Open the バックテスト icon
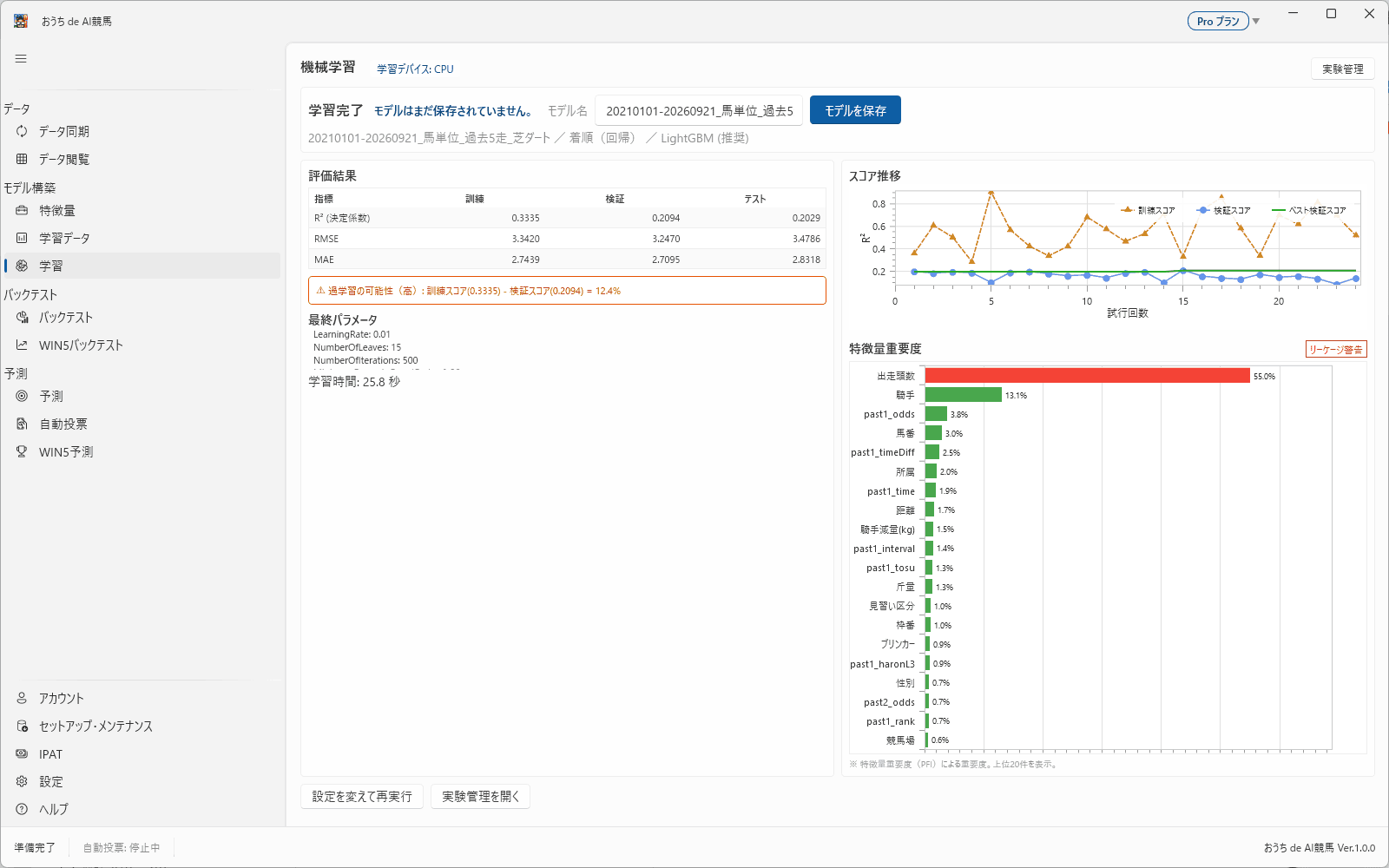This screenshot has width=1389, height=868. [x=22, y=317]
